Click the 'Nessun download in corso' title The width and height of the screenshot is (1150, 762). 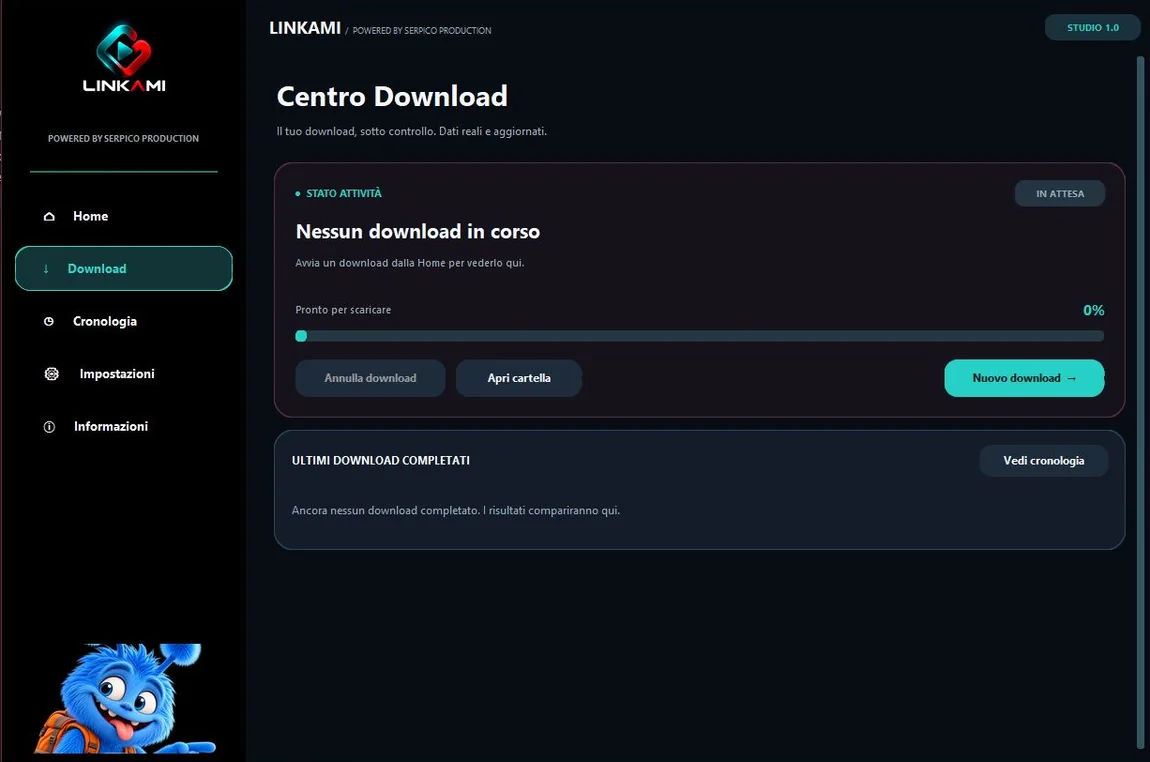[x=417, y=232]
